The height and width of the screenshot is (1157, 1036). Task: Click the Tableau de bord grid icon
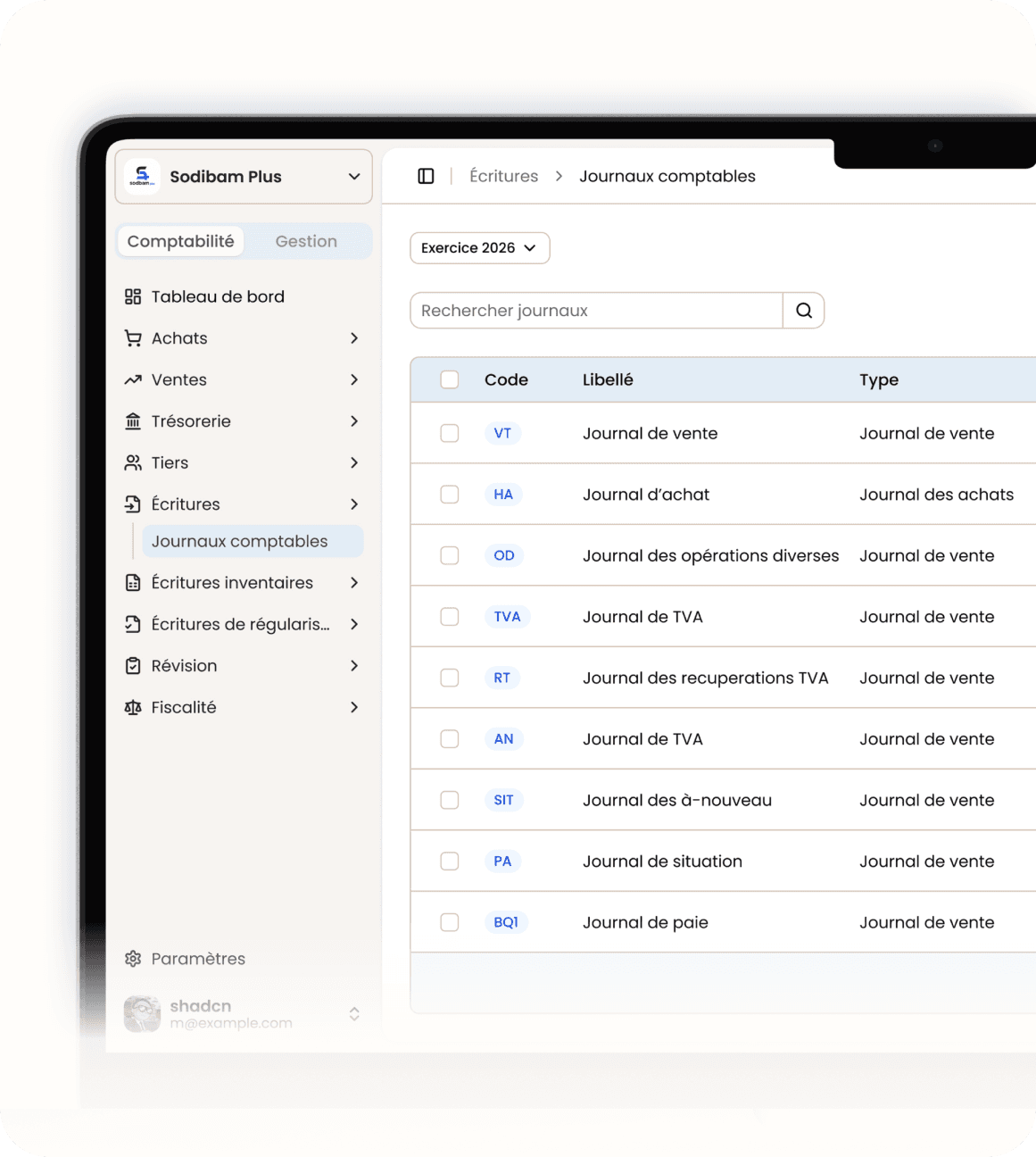tap(133, 296)
